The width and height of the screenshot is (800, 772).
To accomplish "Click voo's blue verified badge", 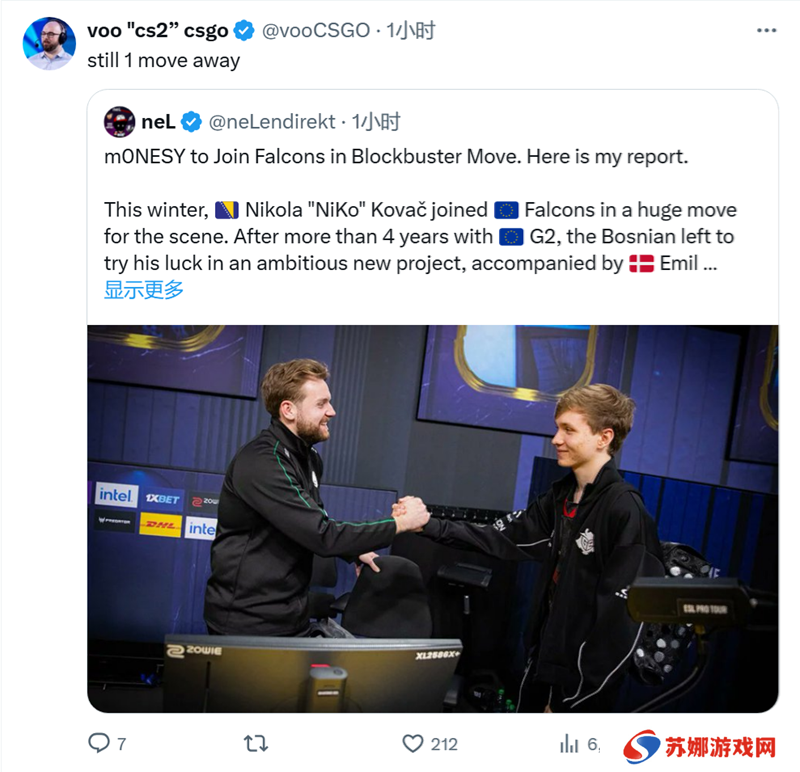I will click(244, 31).
